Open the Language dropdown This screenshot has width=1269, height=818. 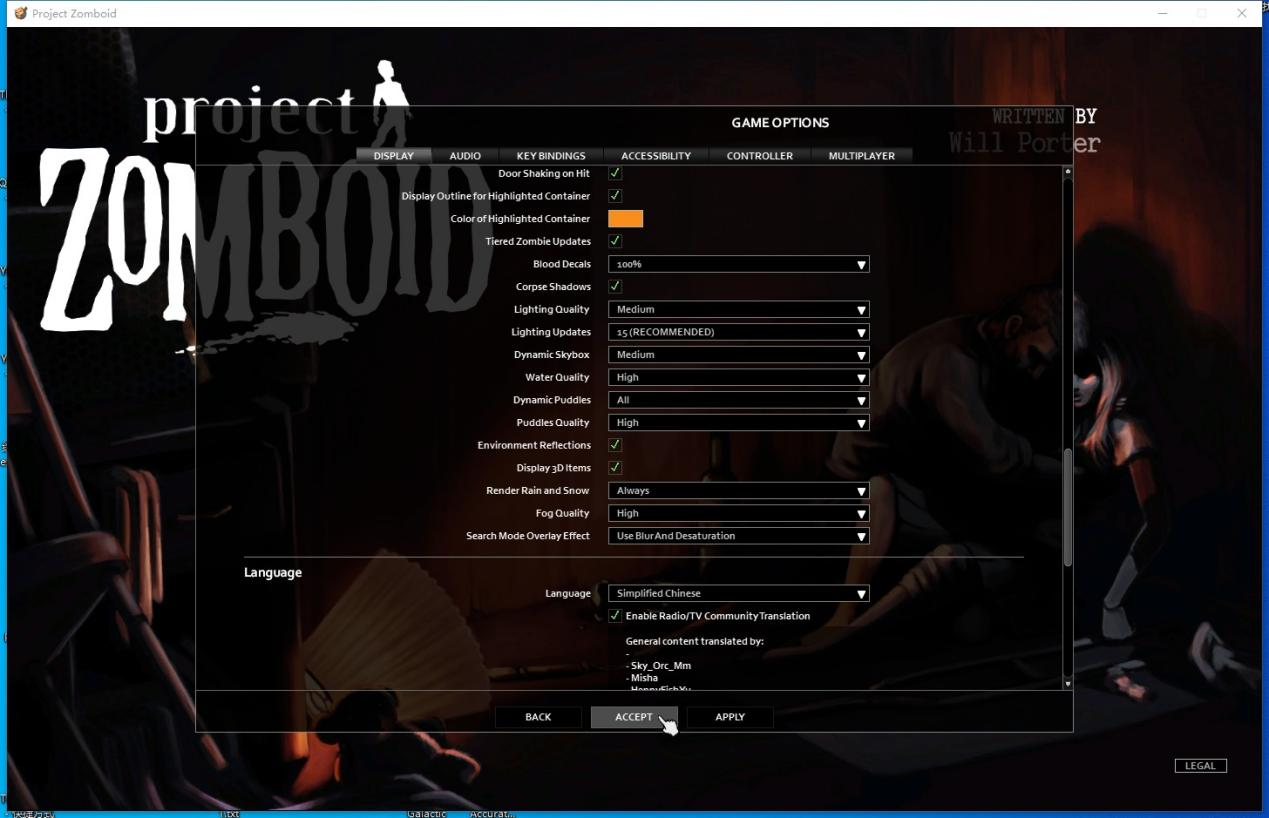click(739, 594)
